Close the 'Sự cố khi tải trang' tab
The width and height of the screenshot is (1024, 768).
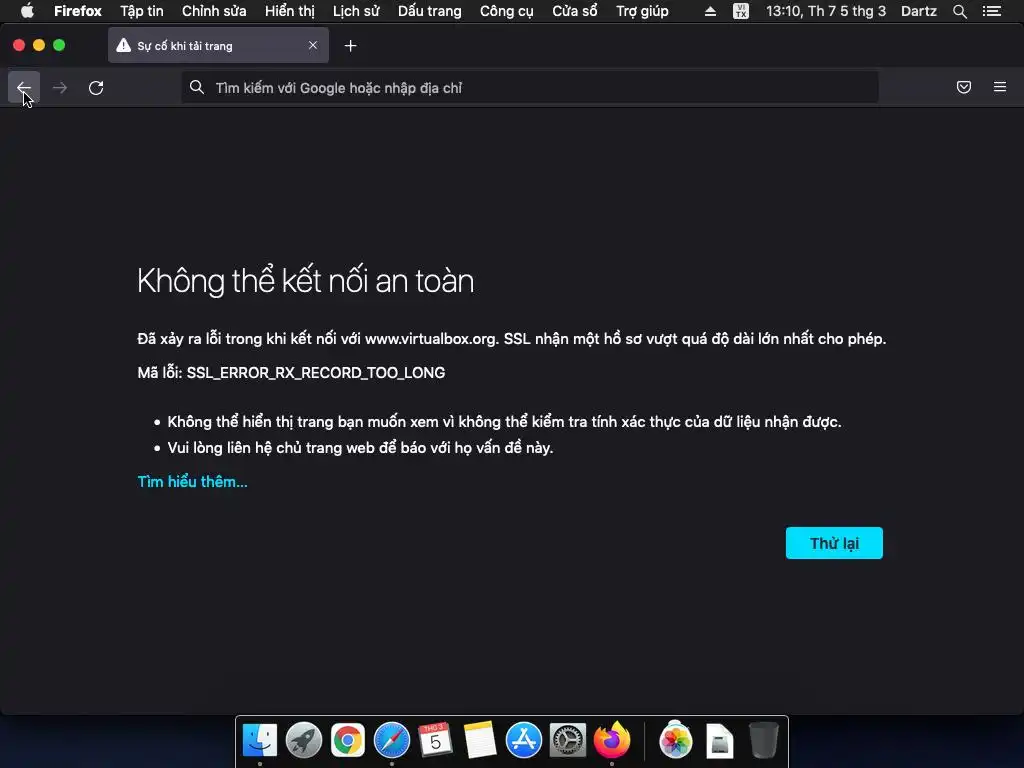point(313,45)
